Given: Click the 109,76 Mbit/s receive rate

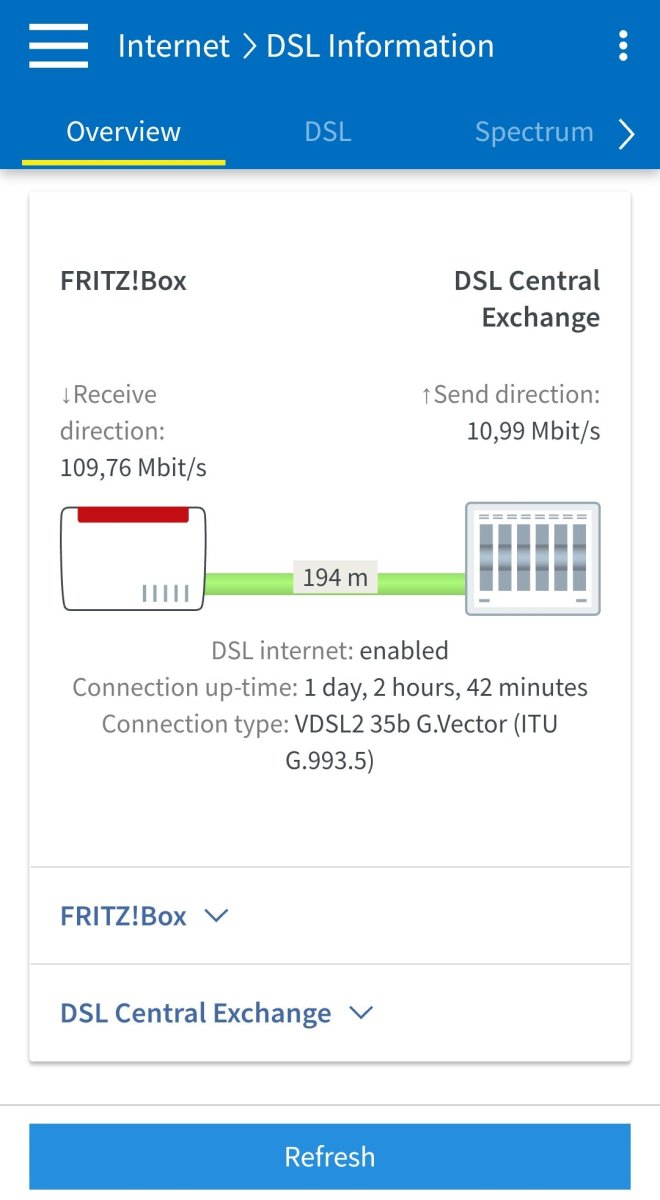Looking at the screenshot, I should (133, 467).
